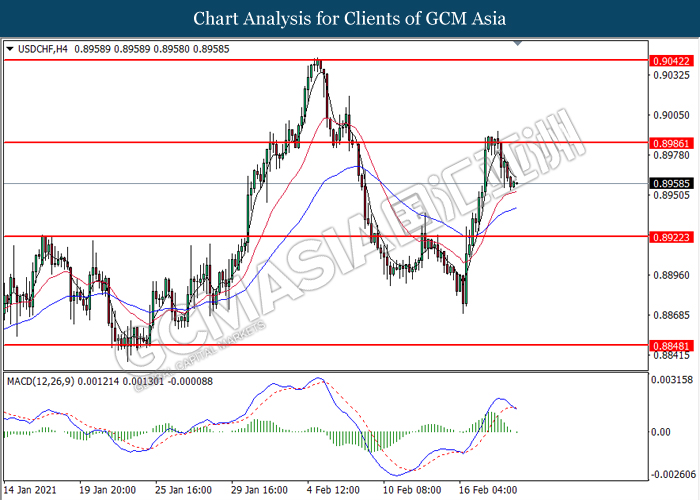Select the 0.90422 red resistance price tag

pos(671,61)
